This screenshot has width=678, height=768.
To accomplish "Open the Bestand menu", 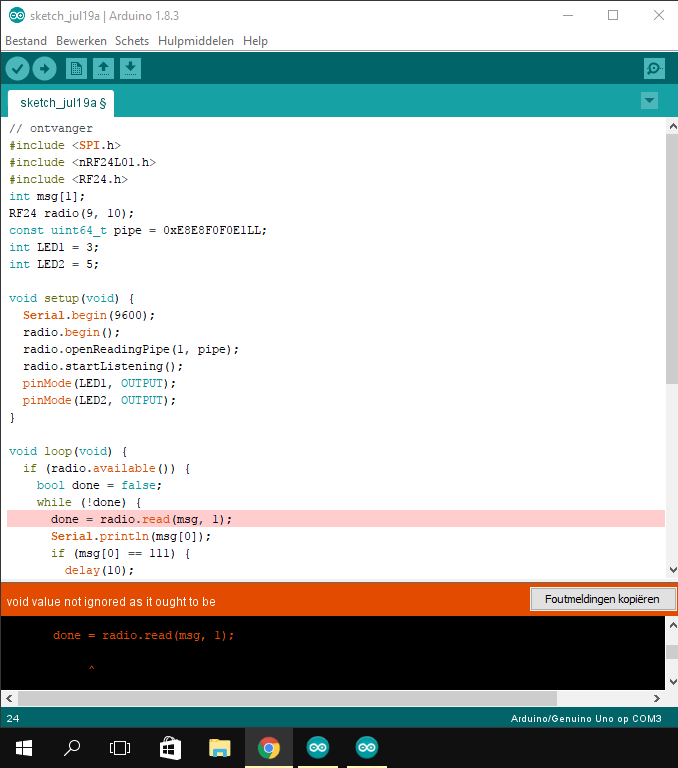I will [26, 41].
